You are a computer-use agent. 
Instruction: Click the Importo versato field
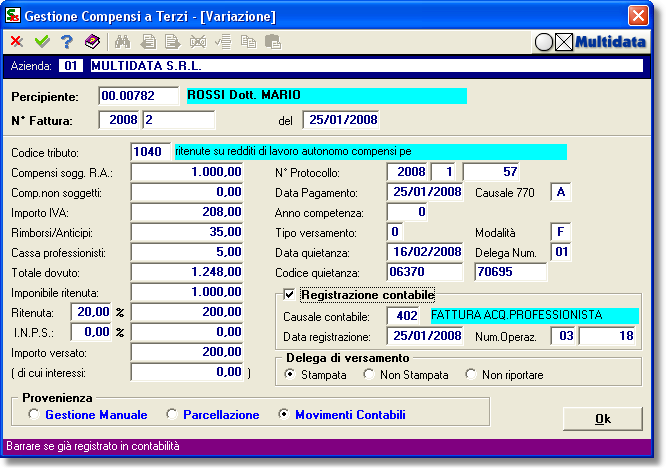click(x=187, y=352)
